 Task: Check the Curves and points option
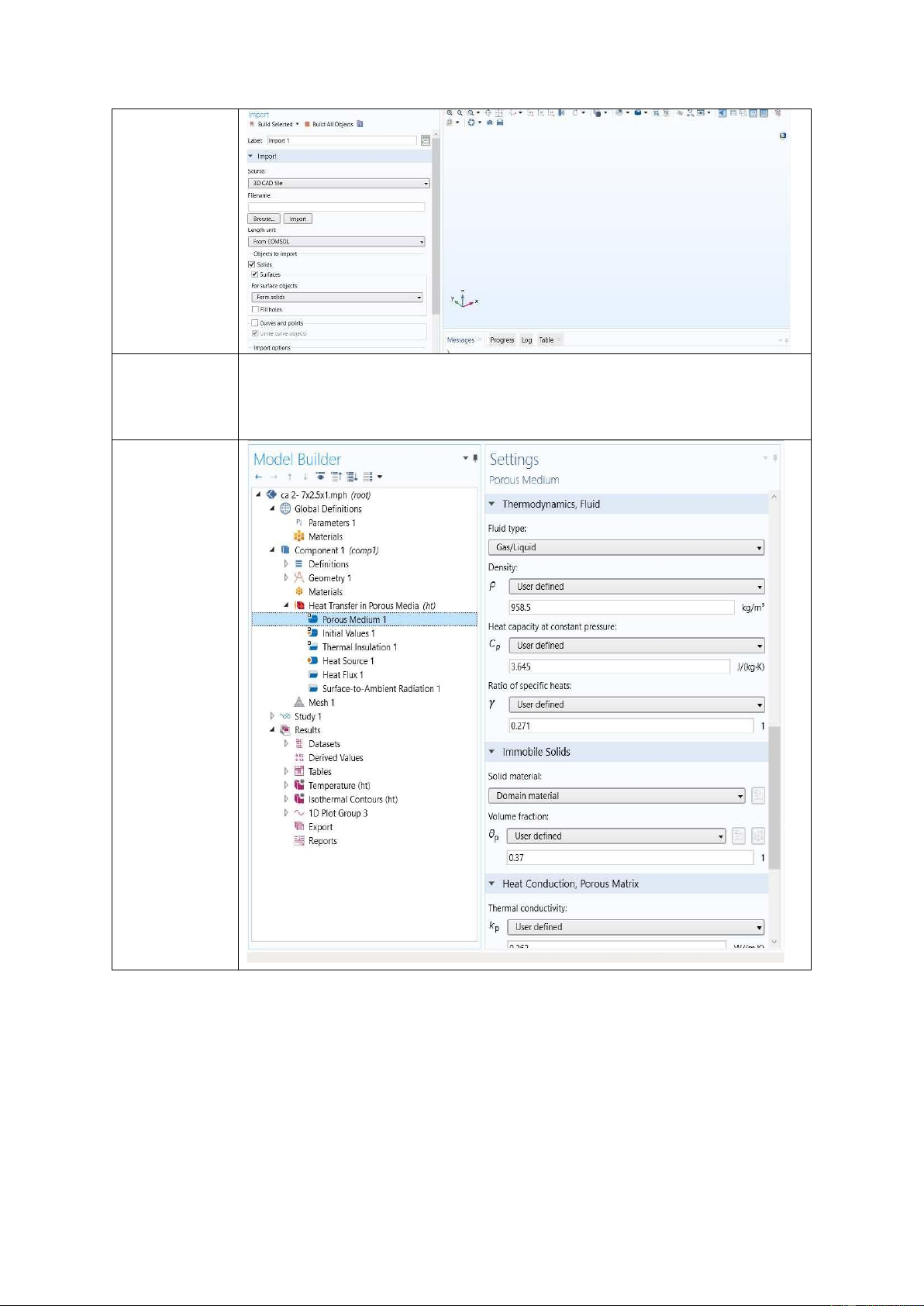click(254, 323)
